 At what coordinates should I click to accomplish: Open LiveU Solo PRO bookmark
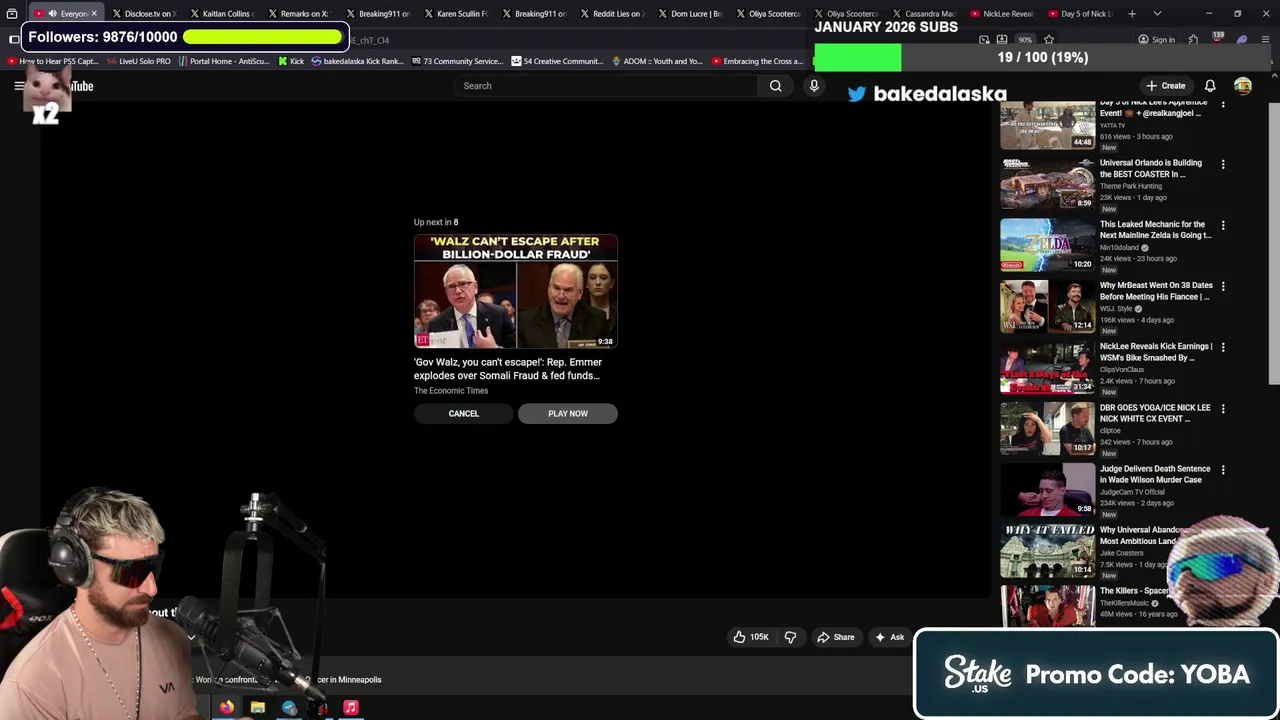(138, 61)
